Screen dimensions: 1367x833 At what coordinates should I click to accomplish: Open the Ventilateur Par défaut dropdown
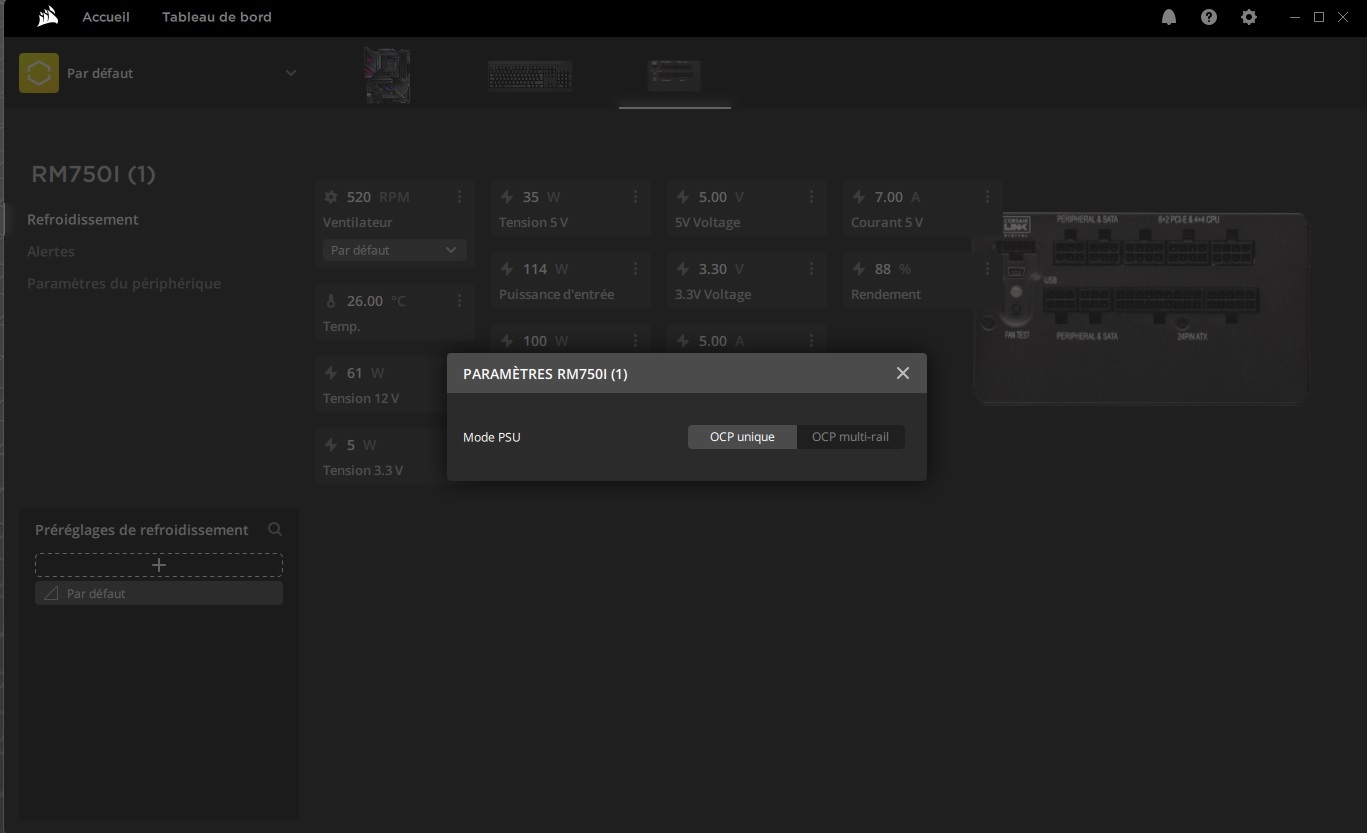click(394, 250)
